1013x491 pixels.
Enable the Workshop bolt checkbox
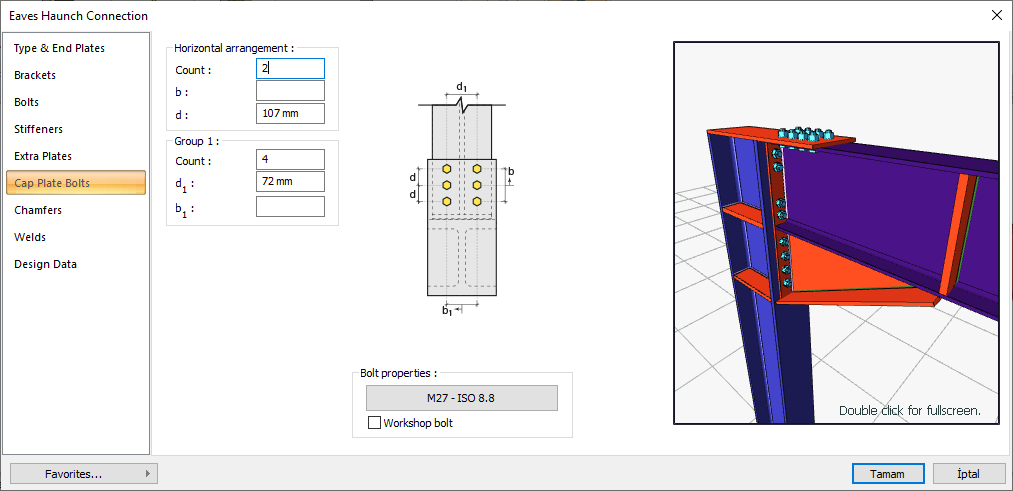tap(375, 423)
